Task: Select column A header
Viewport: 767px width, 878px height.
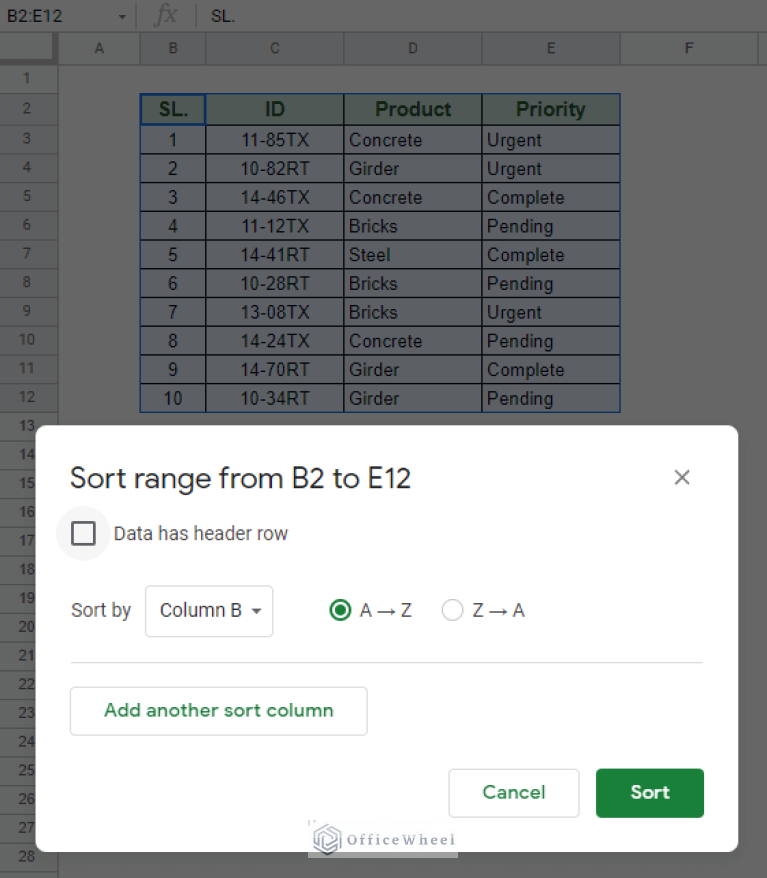Action: (99, 48)
